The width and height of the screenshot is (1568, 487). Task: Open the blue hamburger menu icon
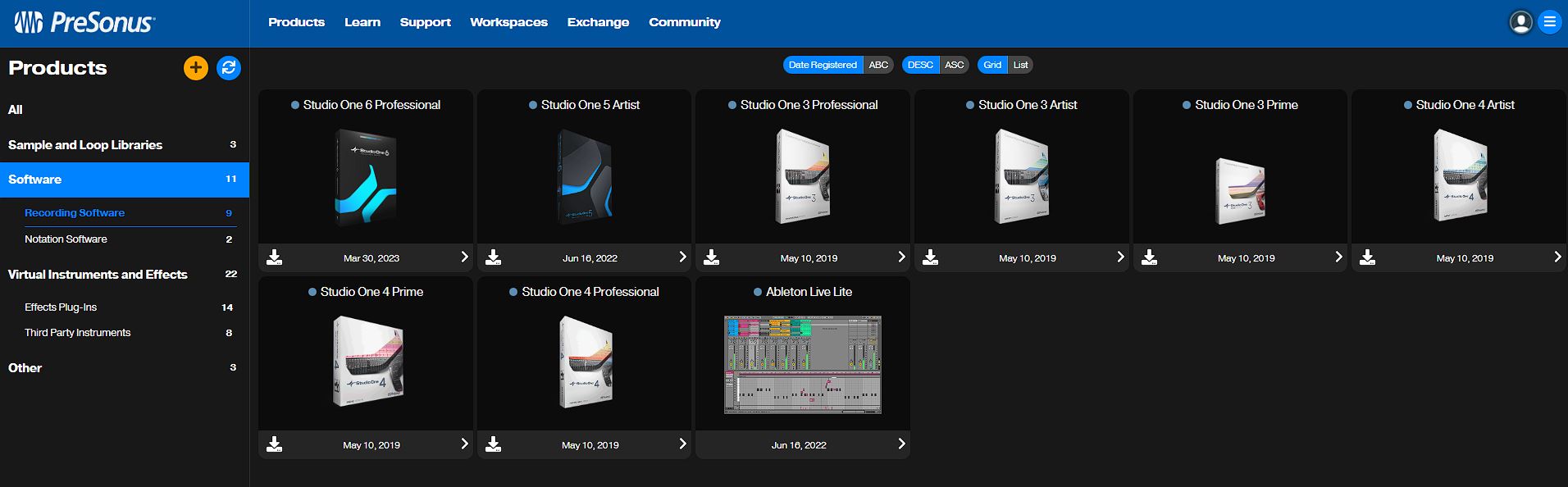coord(1549,22)
